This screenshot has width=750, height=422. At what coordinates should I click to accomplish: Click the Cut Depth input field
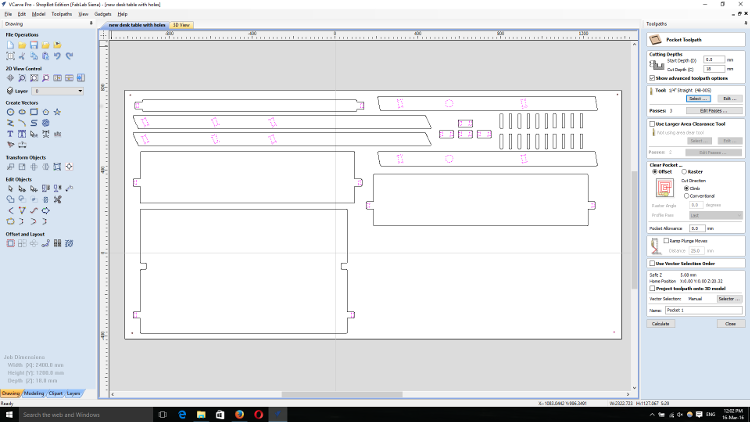714,69
